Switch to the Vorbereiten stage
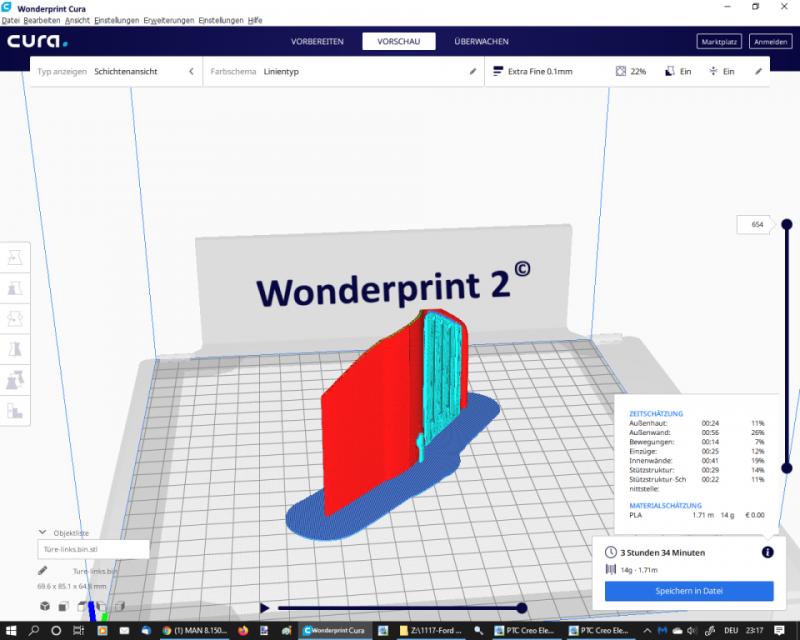 coord(317,41)
